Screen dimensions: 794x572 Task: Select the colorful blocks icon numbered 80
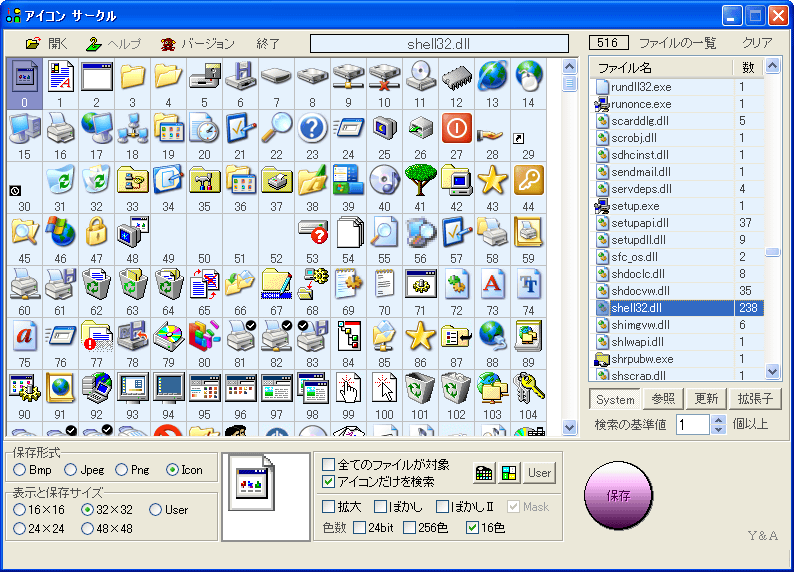[204, 344]
